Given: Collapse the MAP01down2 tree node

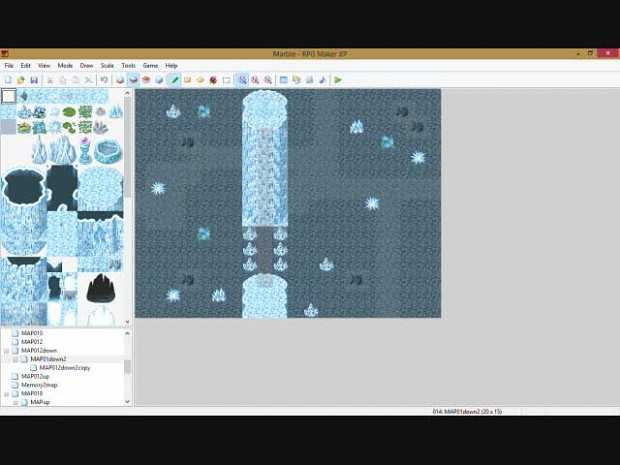Looking at the screenshot, I should pyautogui.click(x=15, y=359).
